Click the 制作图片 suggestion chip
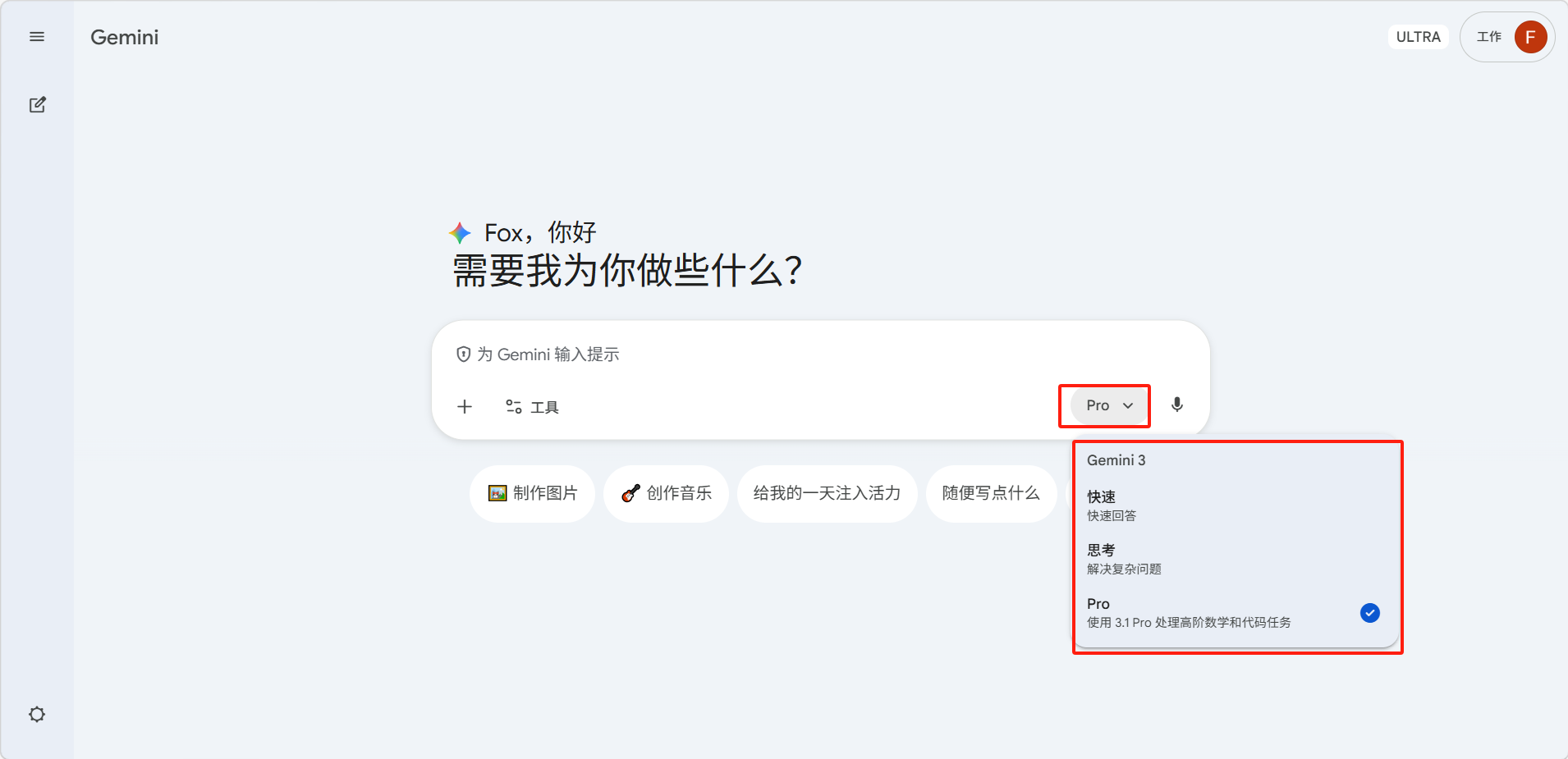Screen dimensions: 1568x759 coord(532,493)
